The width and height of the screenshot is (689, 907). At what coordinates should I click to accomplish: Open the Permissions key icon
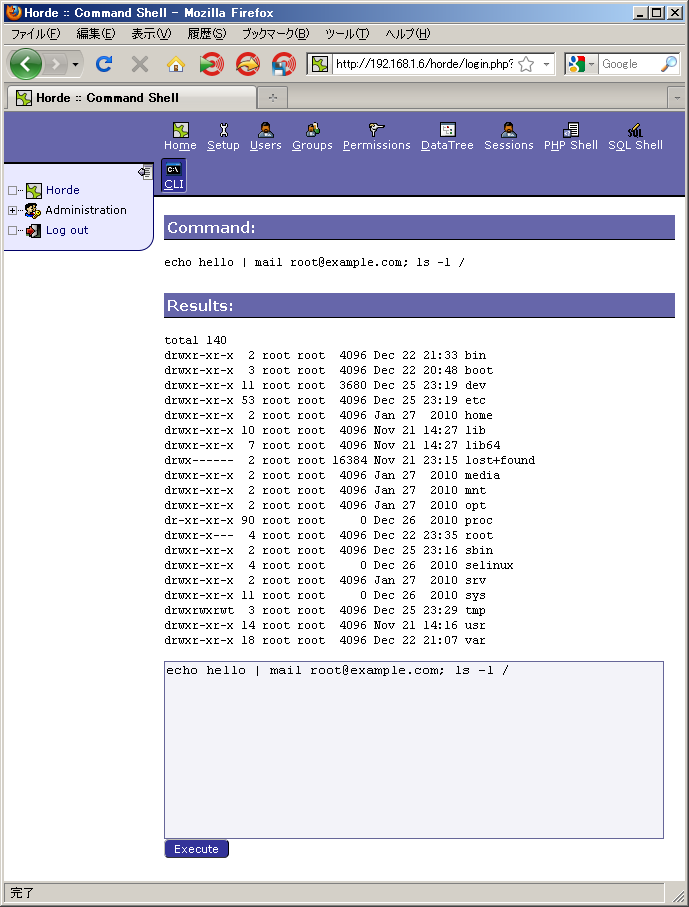point(376,131)
